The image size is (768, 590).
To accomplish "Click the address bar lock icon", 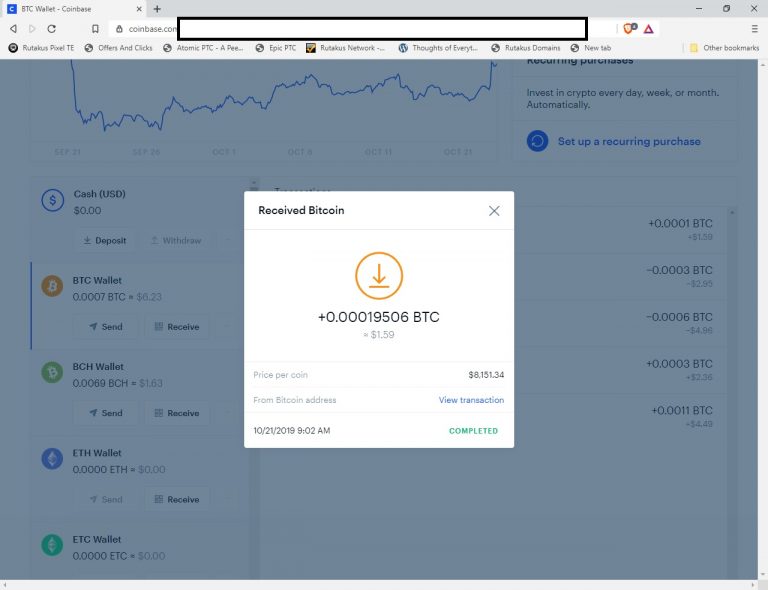I will coord(119,29).
